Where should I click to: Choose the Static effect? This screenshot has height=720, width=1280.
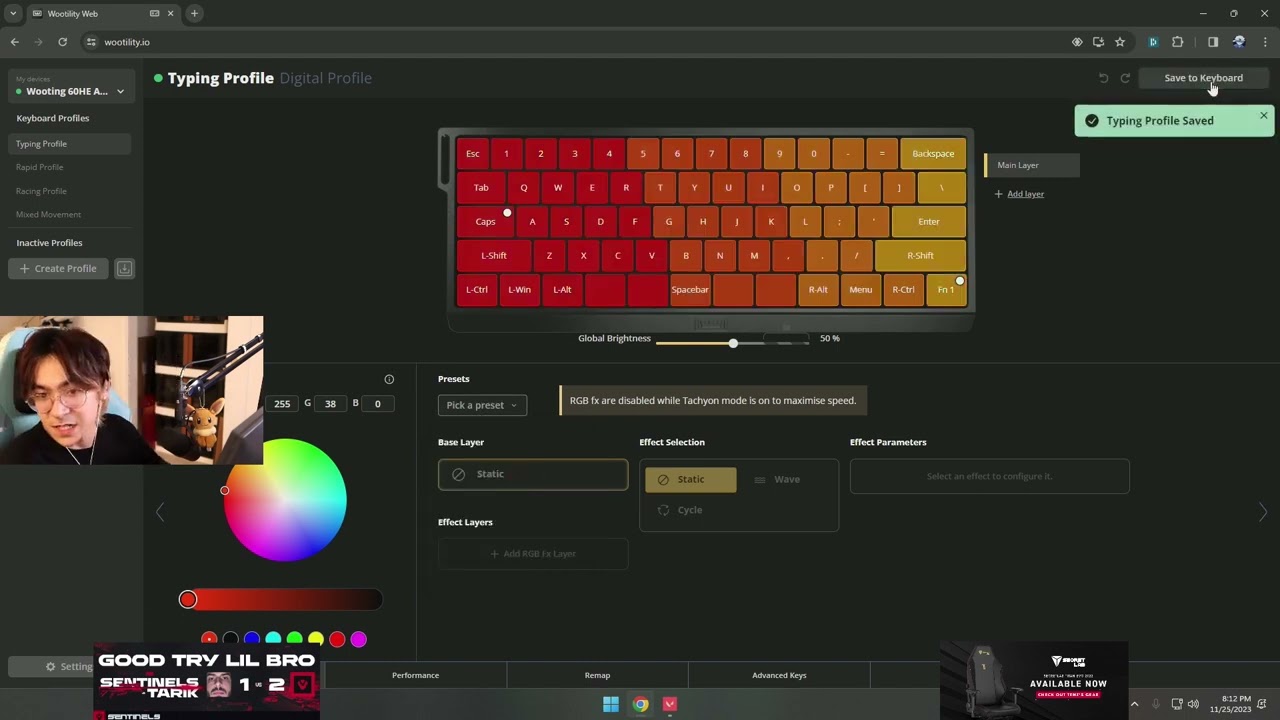(691, 480)
